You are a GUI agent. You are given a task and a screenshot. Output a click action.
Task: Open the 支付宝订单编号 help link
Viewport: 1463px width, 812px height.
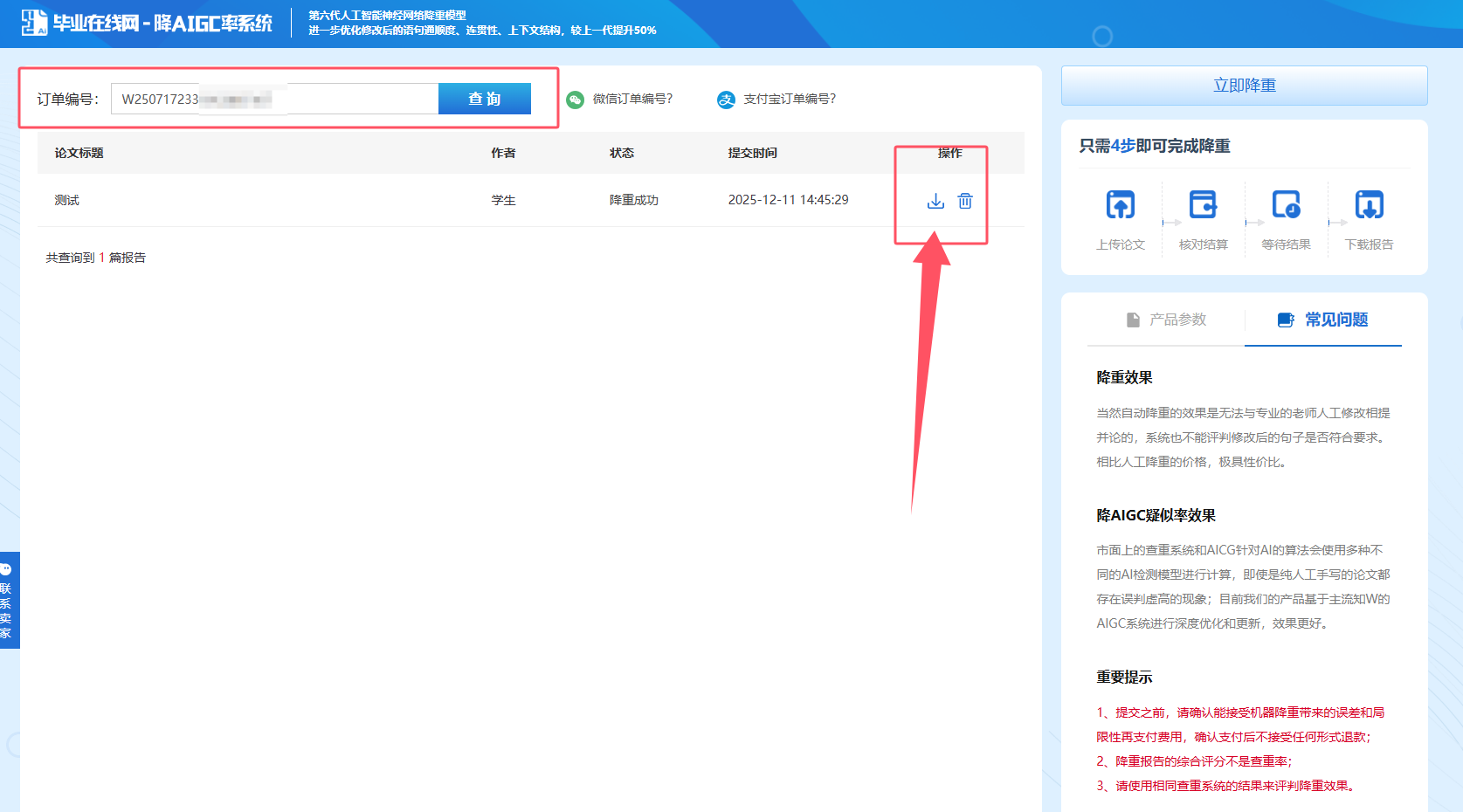click(789, 100)
